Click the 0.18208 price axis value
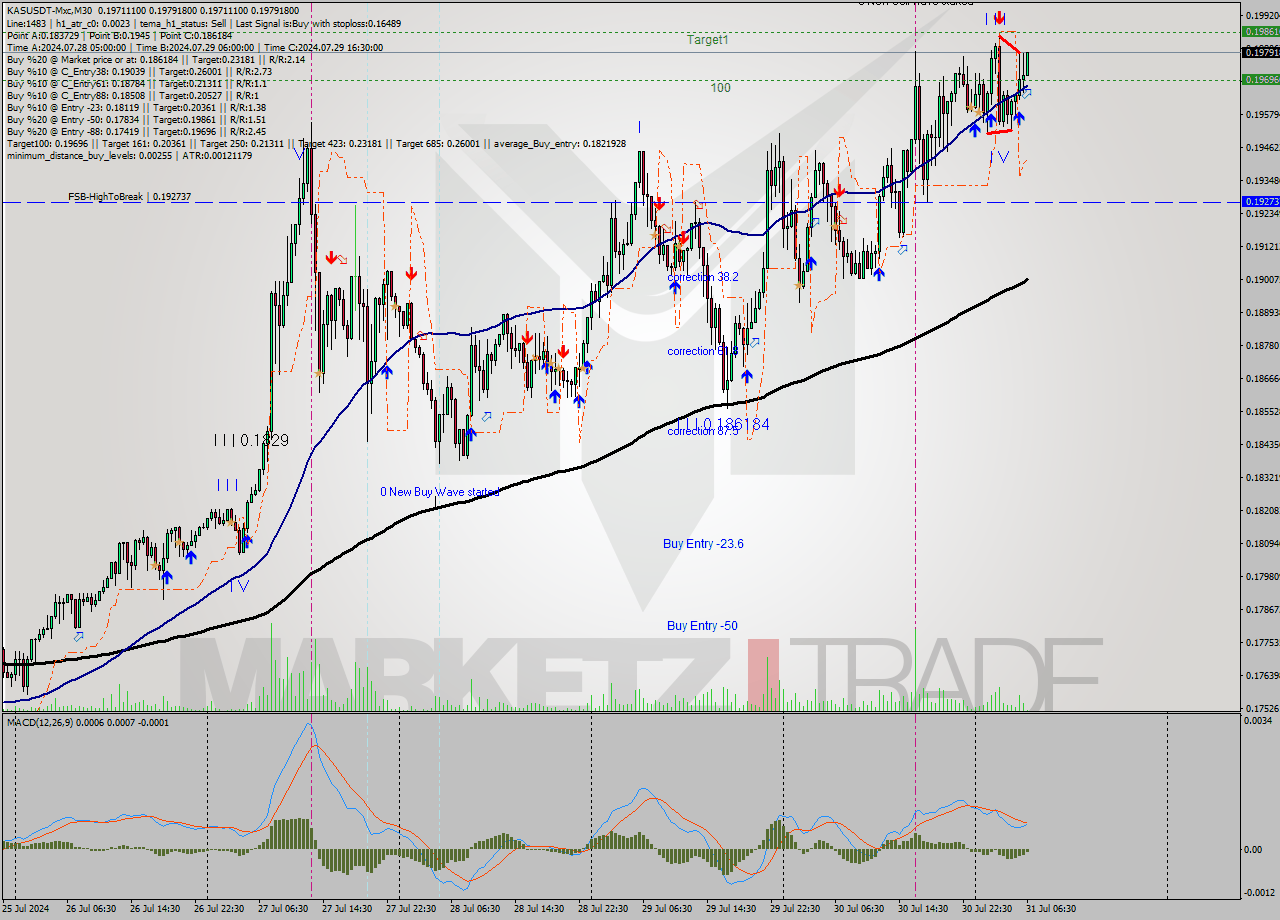The image size is (1280, 920). [1262, 510]
